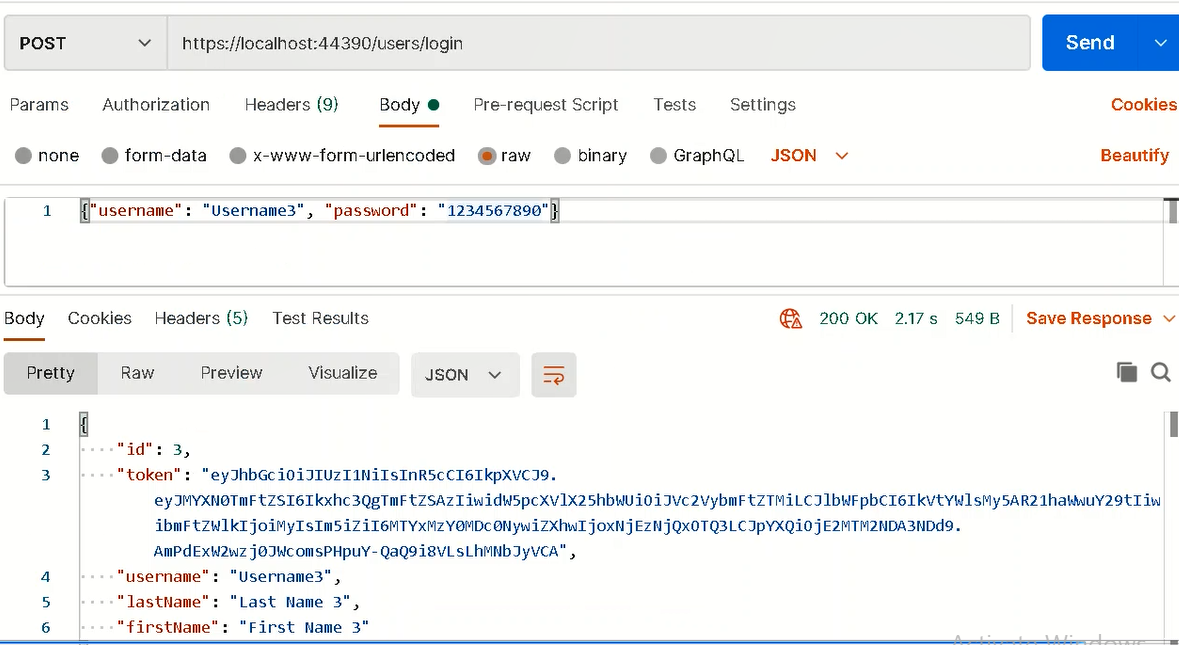Open the Send options dropdown arrow
Screen dimensions: 1179x645
[1160, 43]
